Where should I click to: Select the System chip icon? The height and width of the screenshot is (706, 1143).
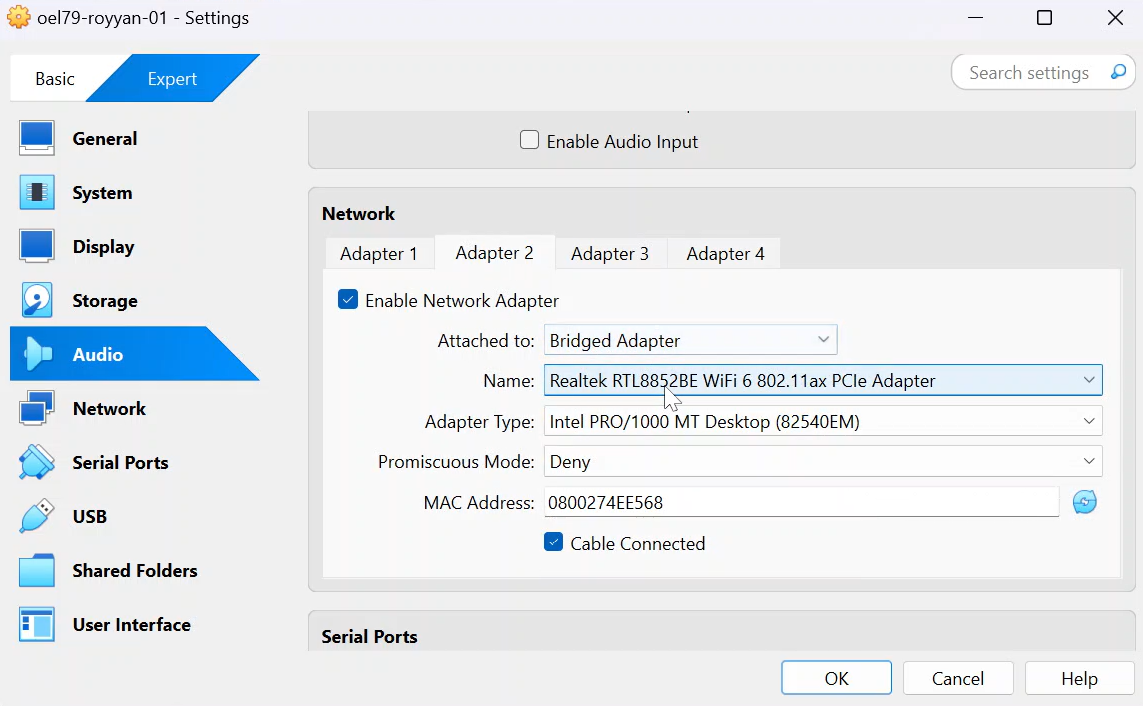(x=37, y=193)
